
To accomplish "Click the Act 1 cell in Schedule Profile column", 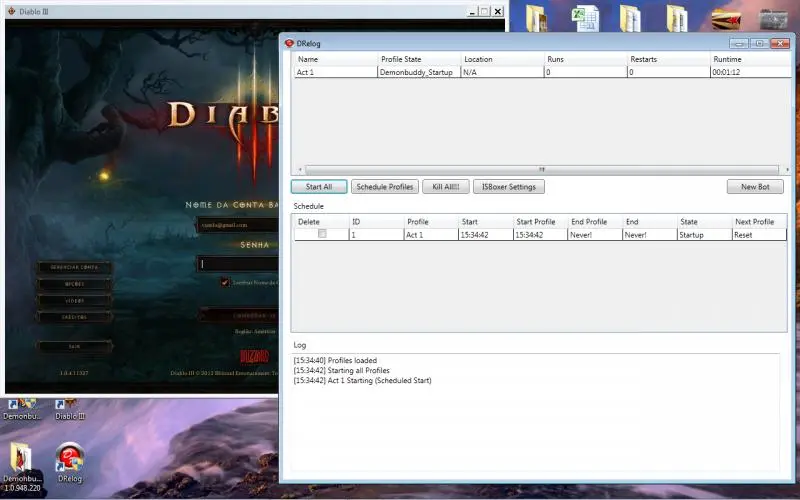I will click(x=431, y=235).
